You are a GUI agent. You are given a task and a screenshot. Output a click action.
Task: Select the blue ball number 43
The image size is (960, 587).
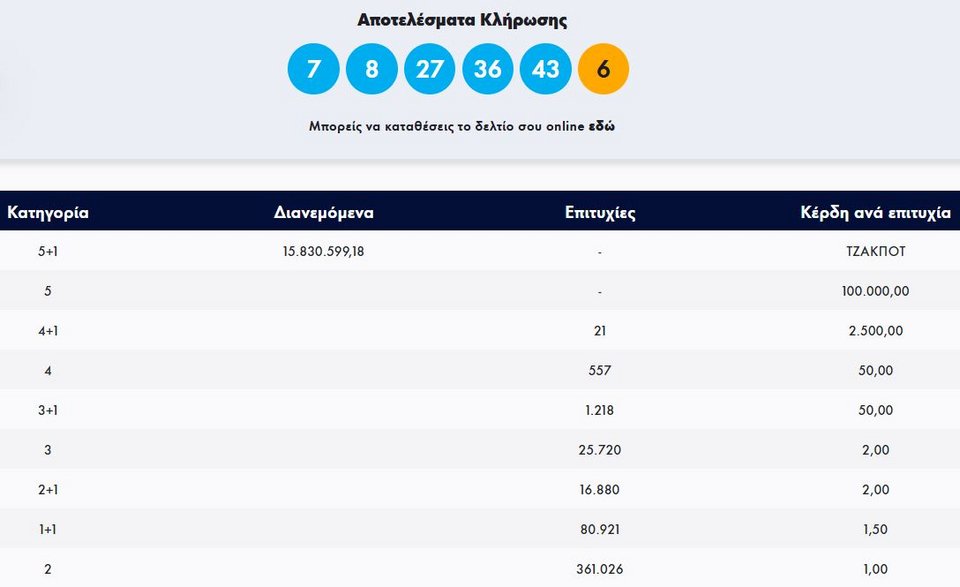(x=546, y=69)
